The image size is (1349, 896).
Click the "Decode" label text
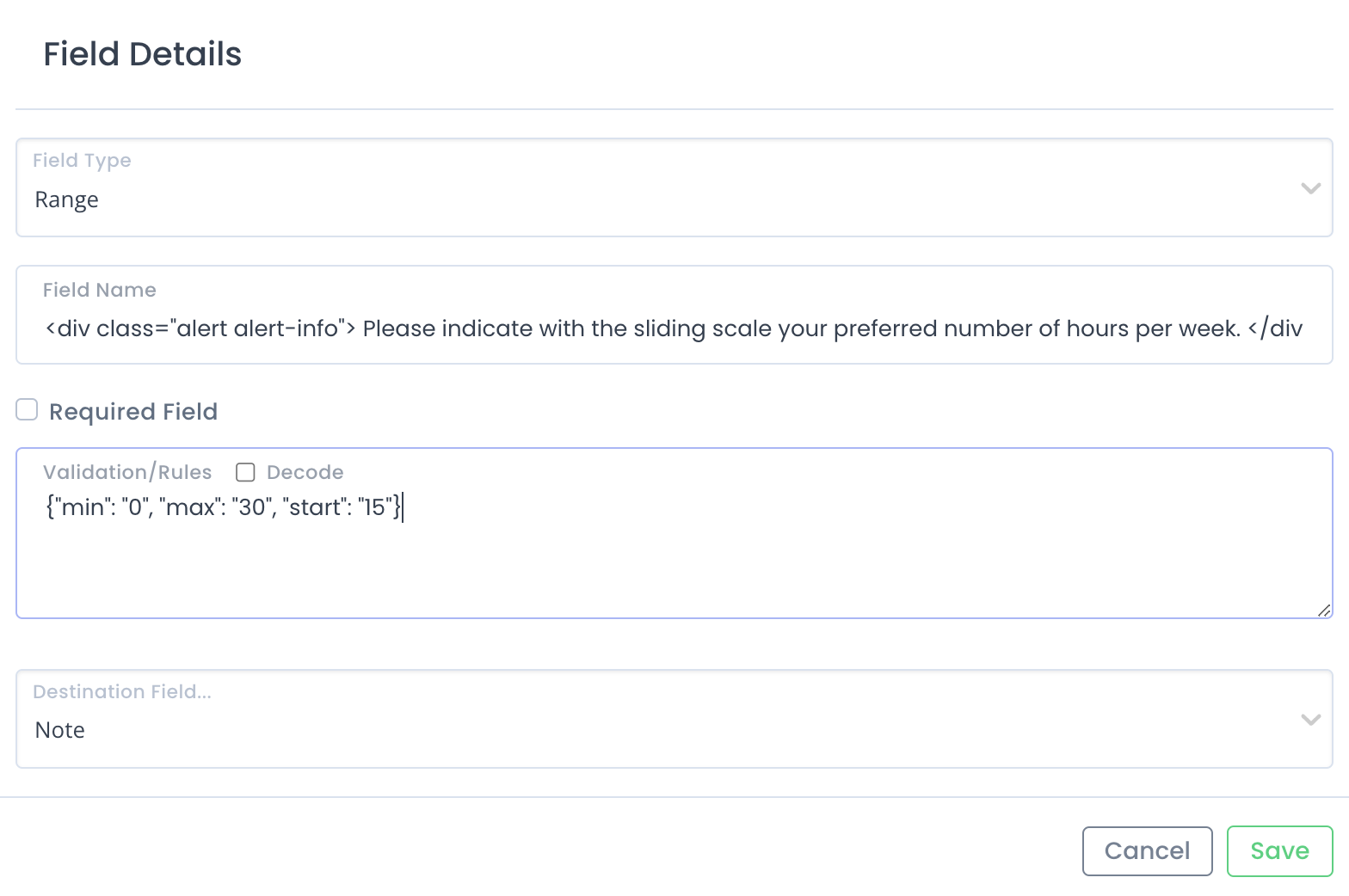coord(305,472)
